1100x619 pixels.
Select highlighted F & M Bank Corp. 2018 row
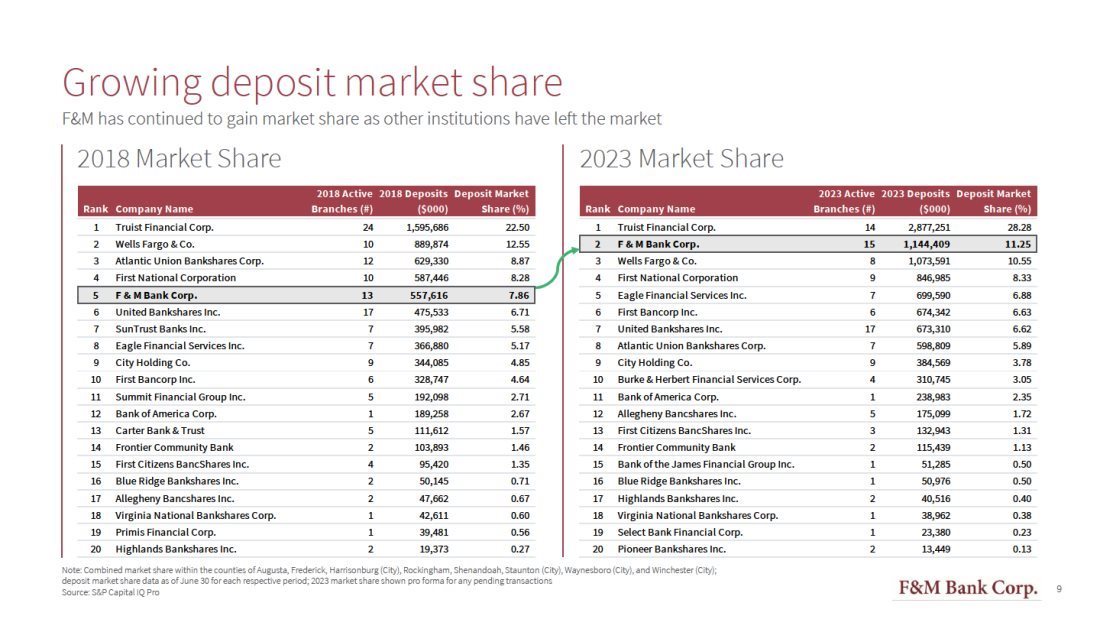(307, 295)
